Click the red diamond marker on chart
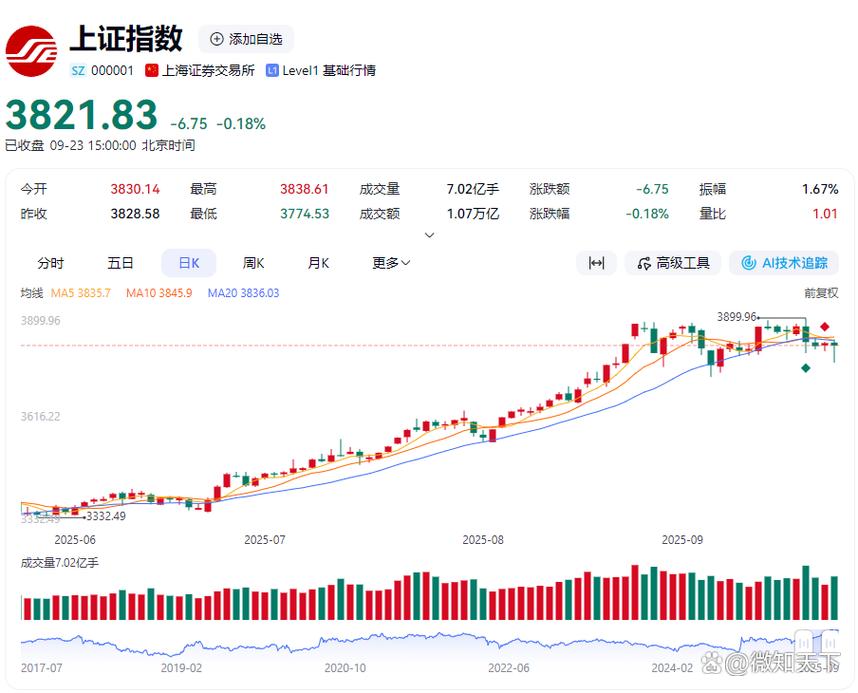The image size is (858, 693). coord(825,327)
